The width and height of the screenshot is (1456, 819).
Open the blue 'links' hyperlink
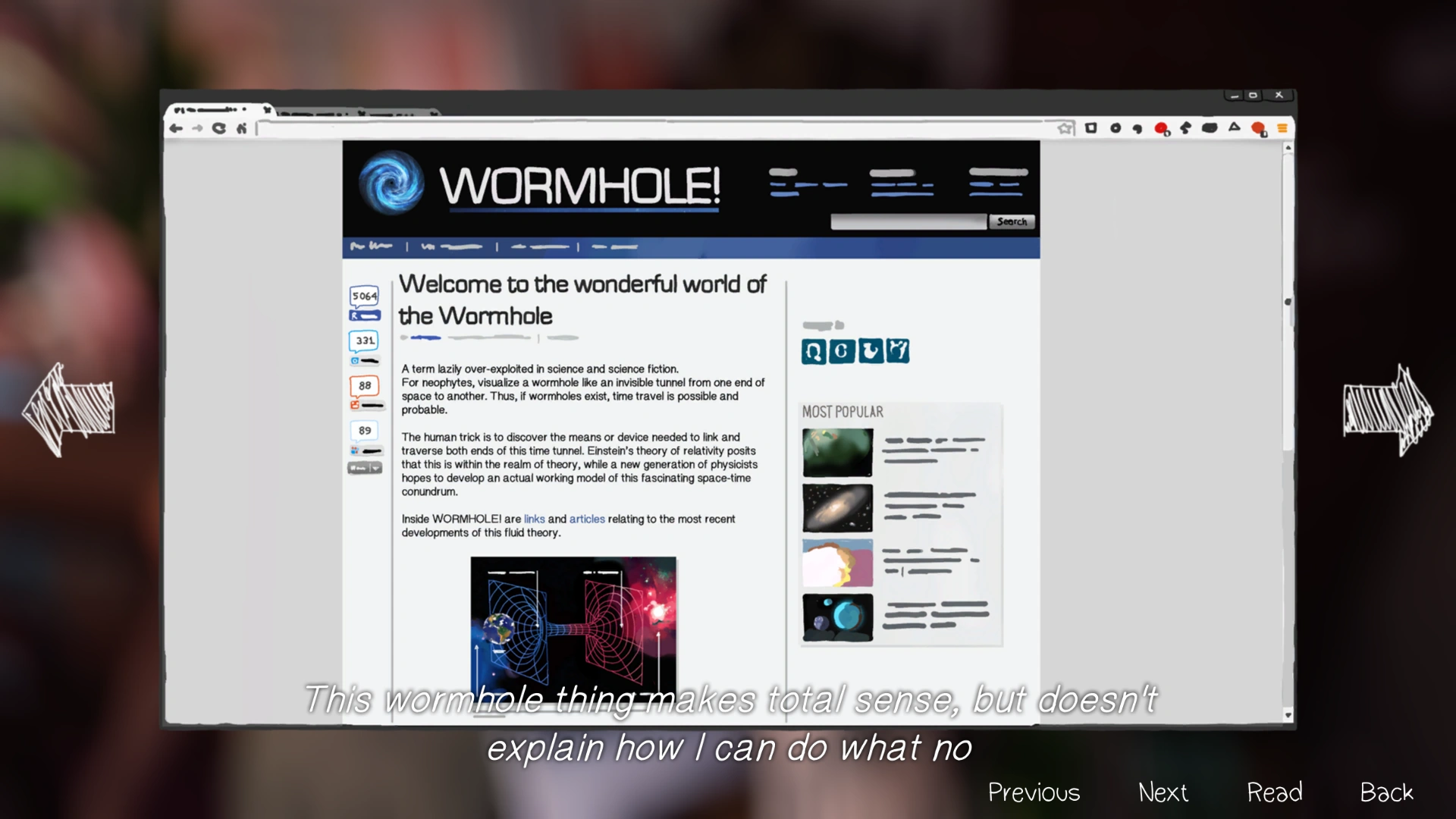534,519
